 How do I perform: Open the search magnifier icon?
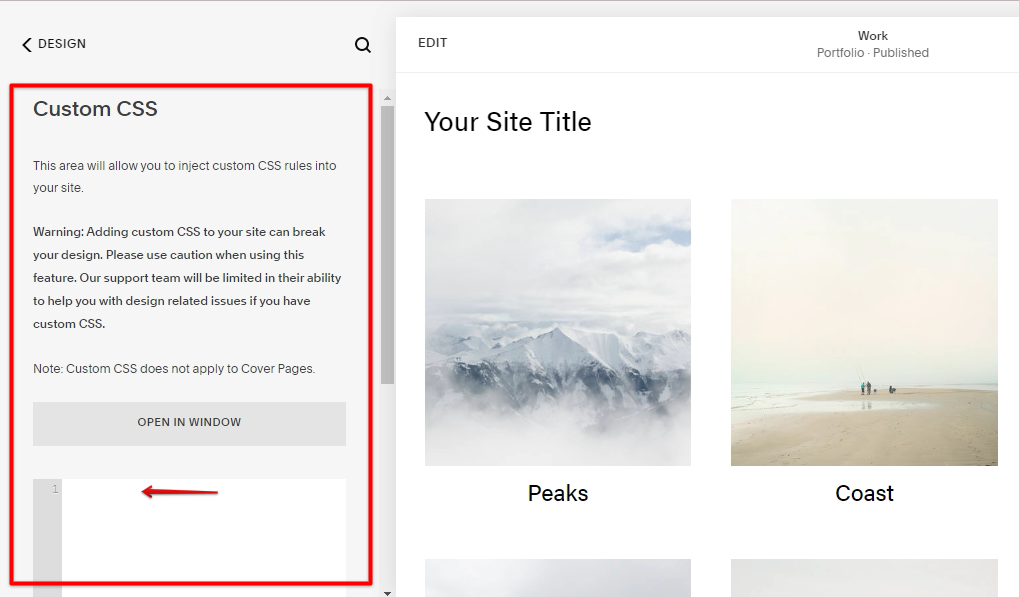click(363, 45)
